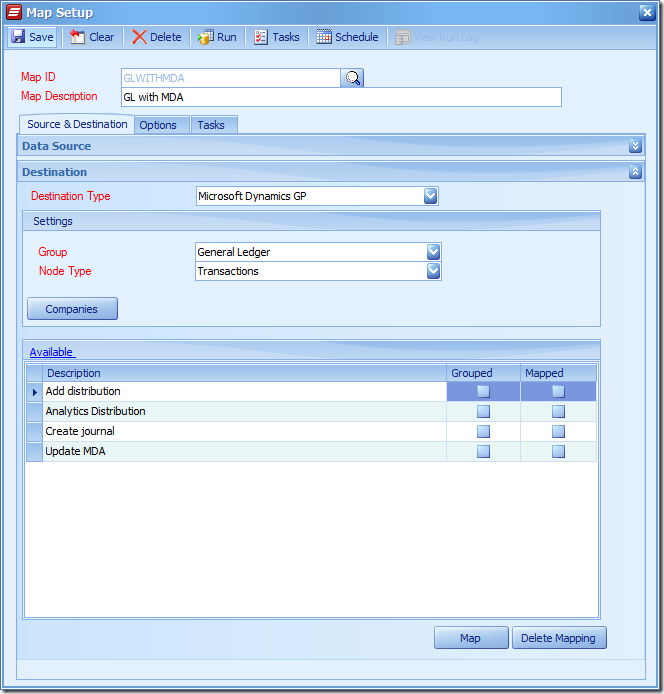Select the Analytics Distribution row
Screen dimensions: 664x694
click(x=311, y=412)
